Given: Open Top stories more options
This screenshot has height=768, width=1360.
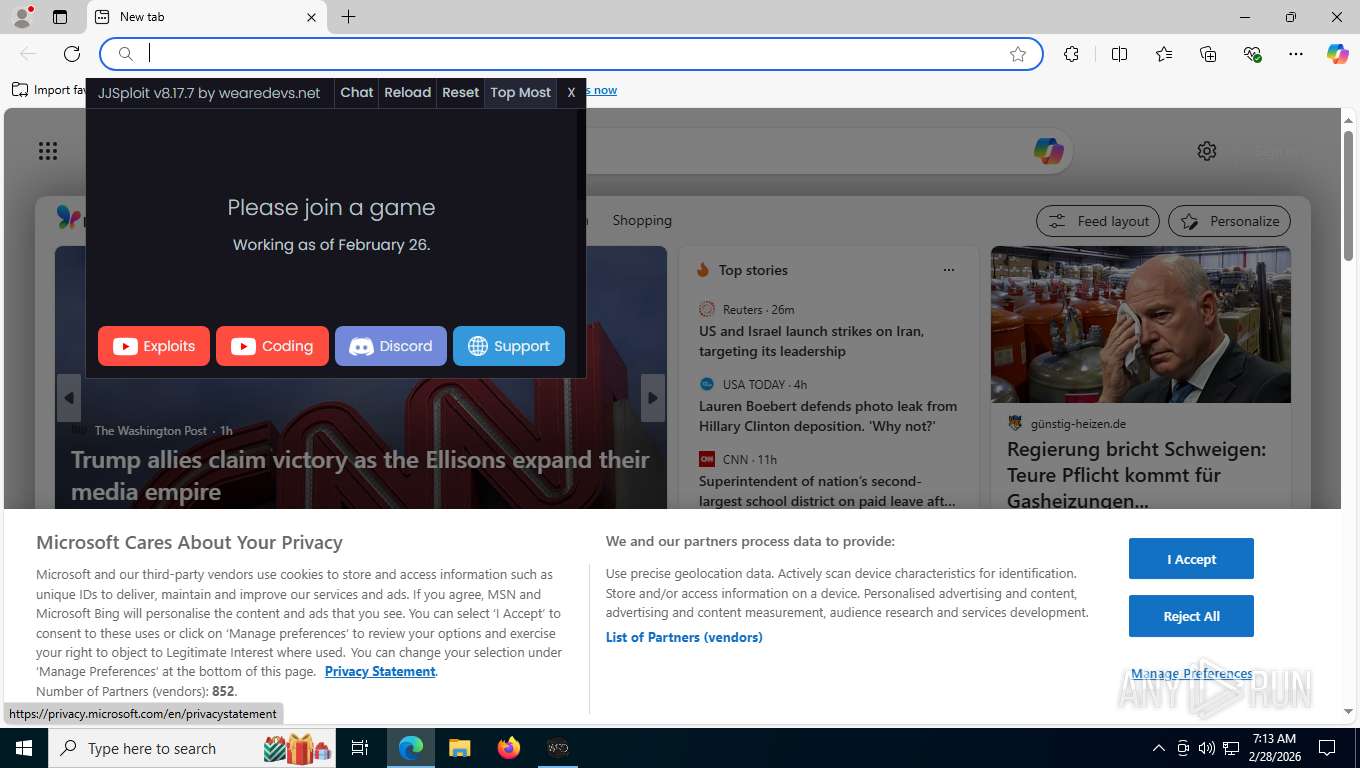Looking at the screenshot, I should click(949, 270).
